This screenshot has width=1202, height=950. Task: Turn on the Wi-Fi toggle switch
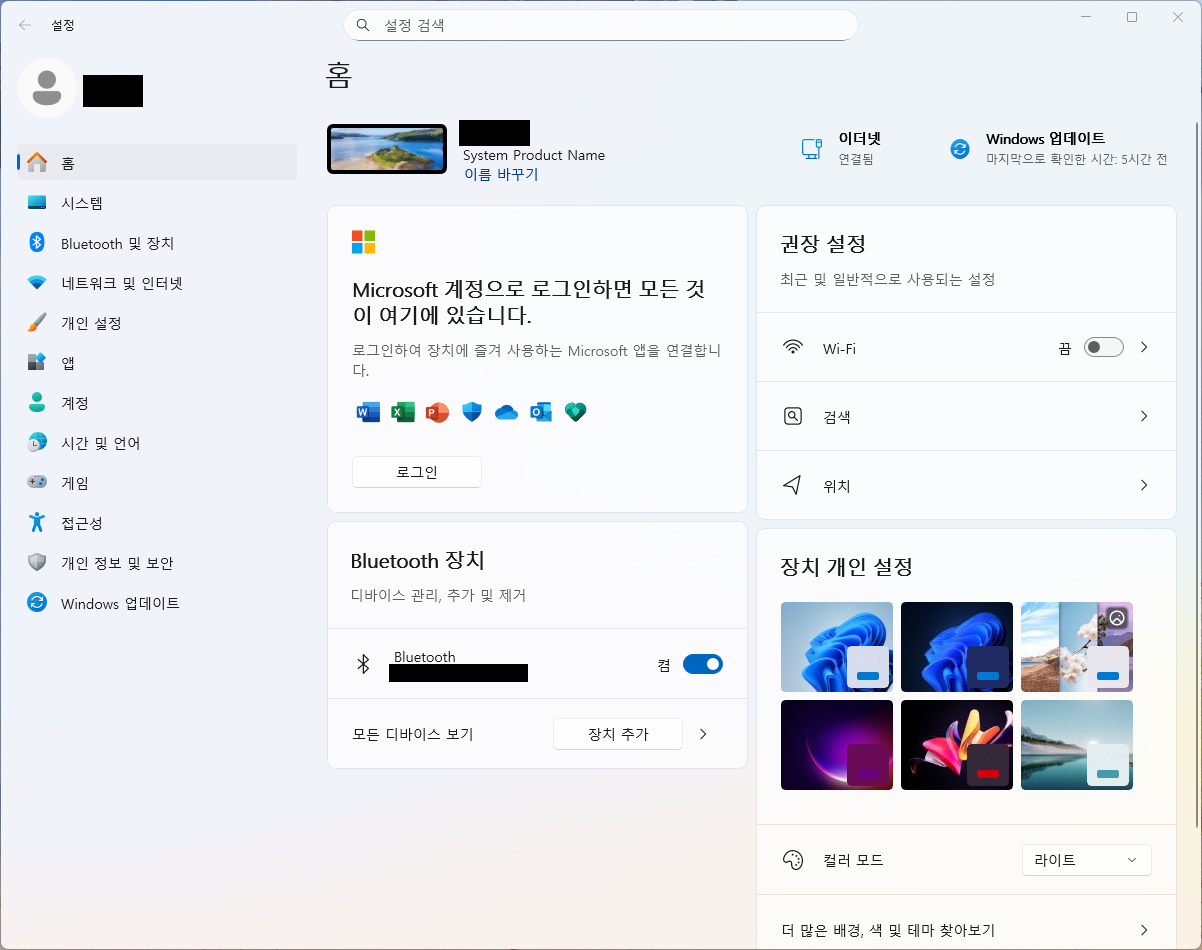click(1104, 347)
